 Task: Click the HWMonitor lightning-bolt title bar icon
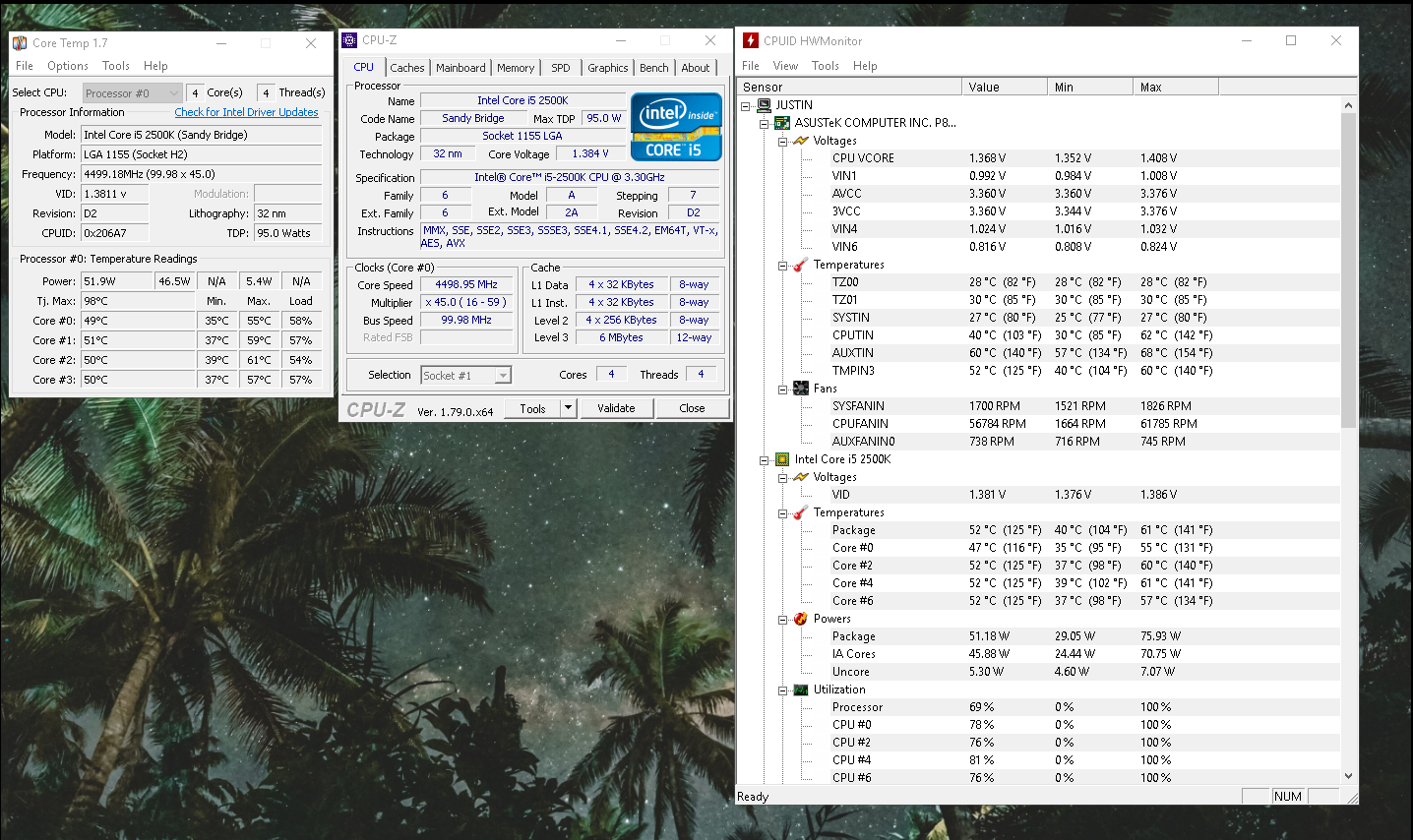[751, 40]
